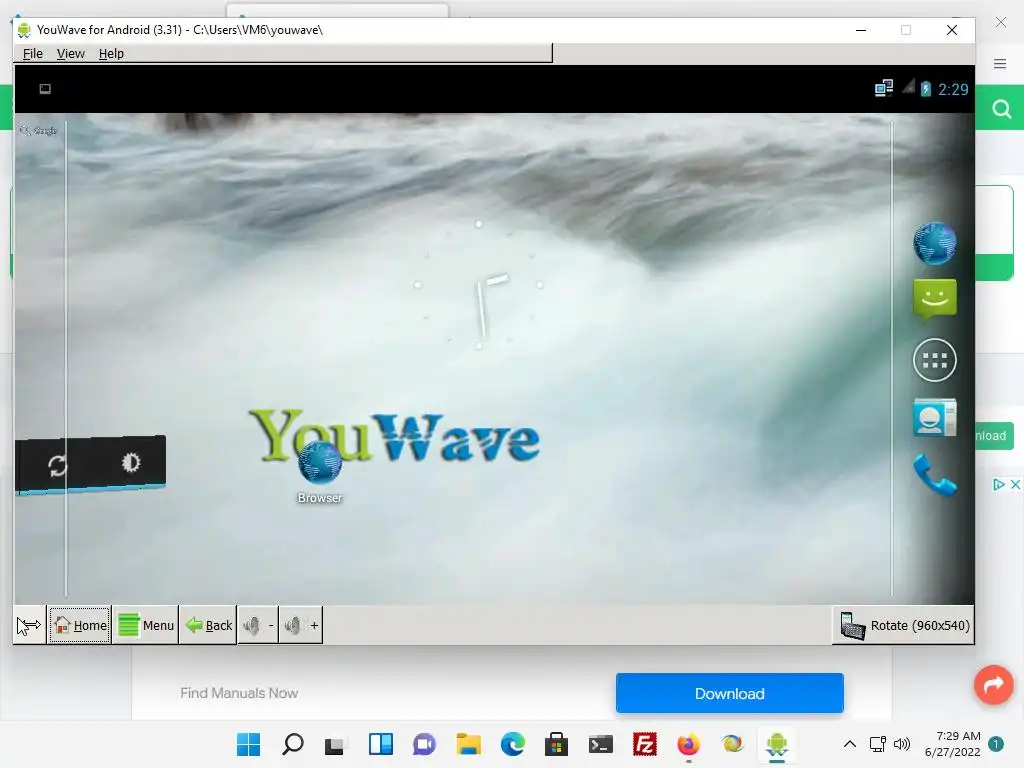Open the Chat icon on the taskbar
The image size is (1024, 768).
424,744
